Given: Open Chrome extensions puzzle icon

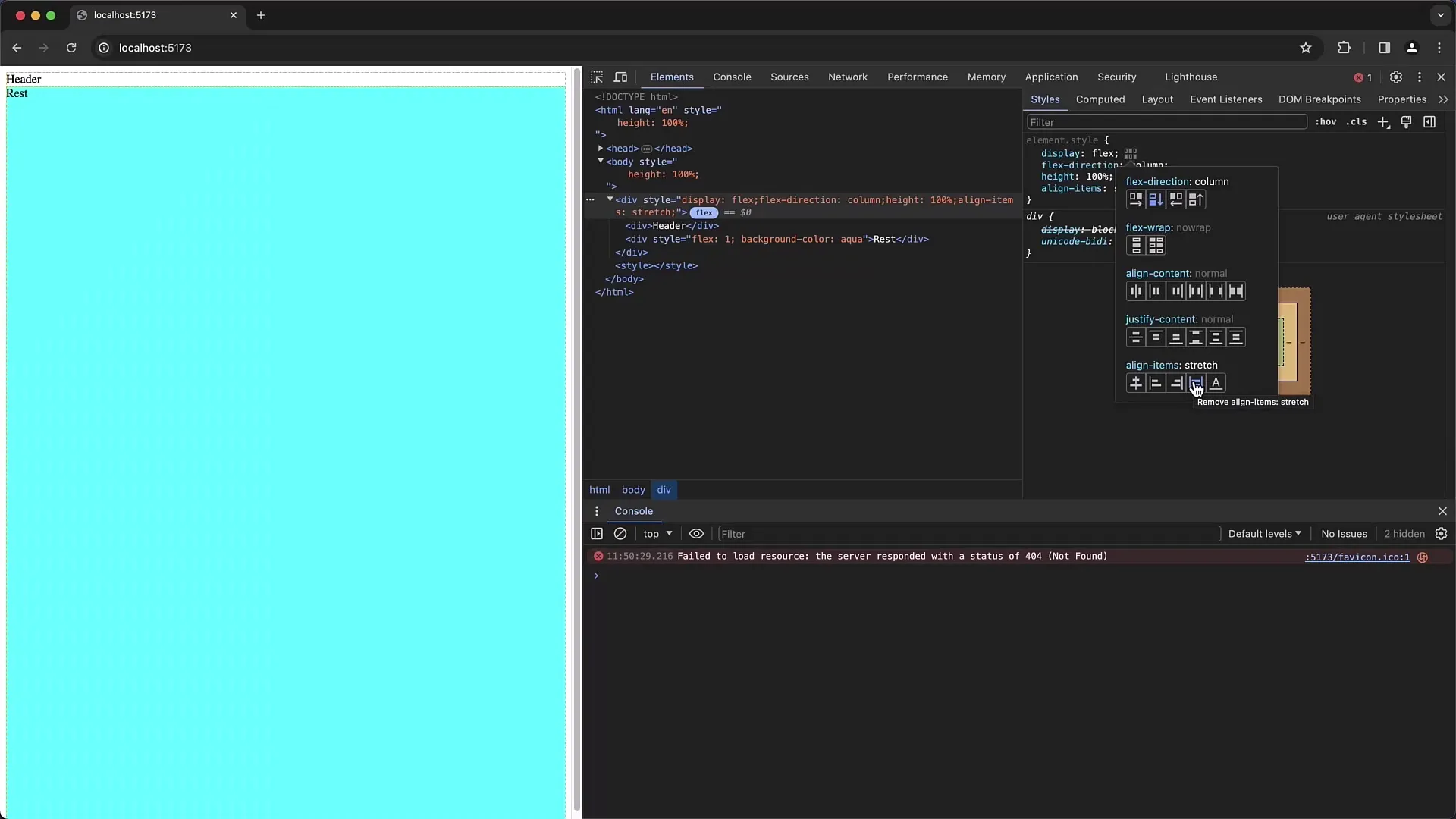Looking at the screenshot, I should [1344, 48].
